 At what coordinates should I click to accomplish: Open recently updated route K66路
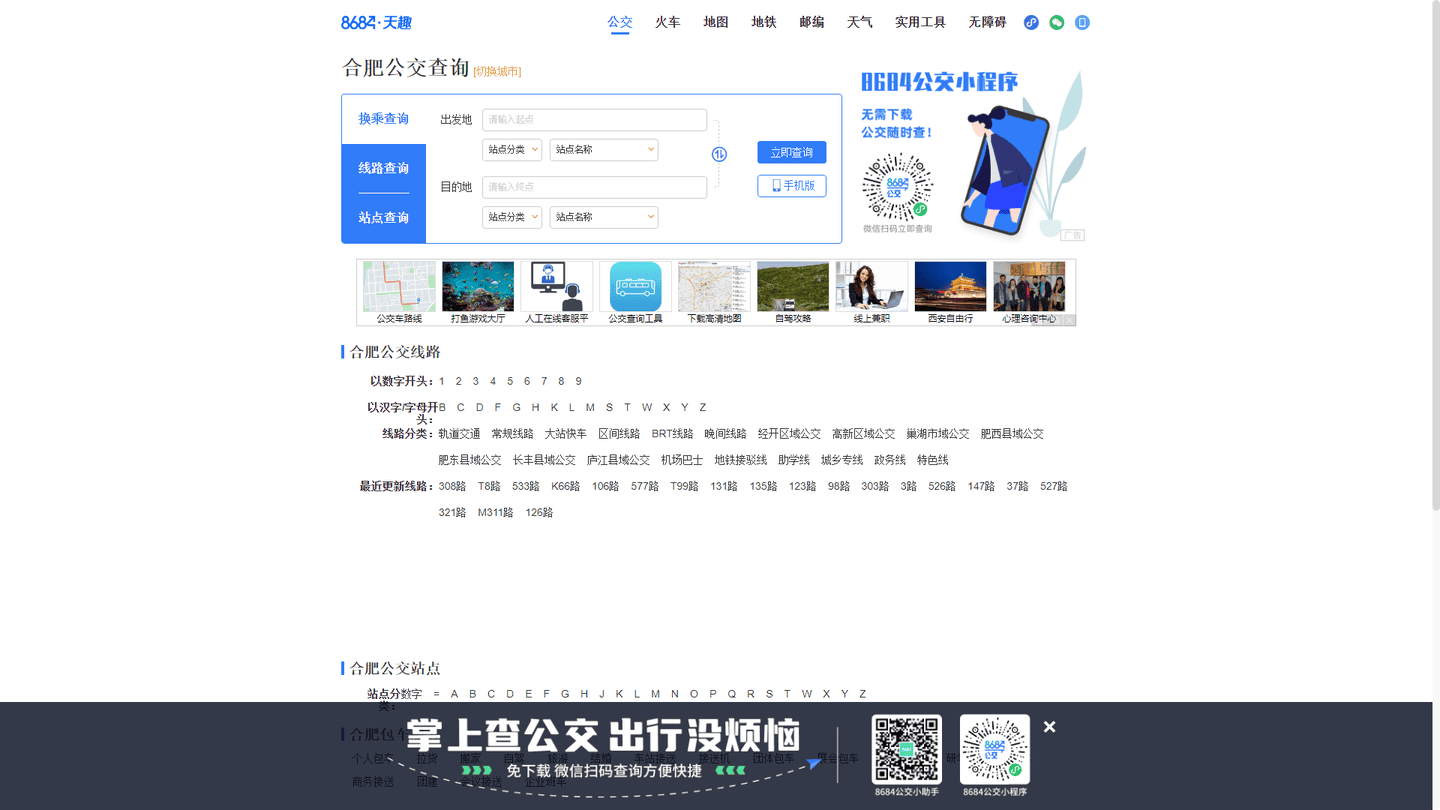click(566, 486)
